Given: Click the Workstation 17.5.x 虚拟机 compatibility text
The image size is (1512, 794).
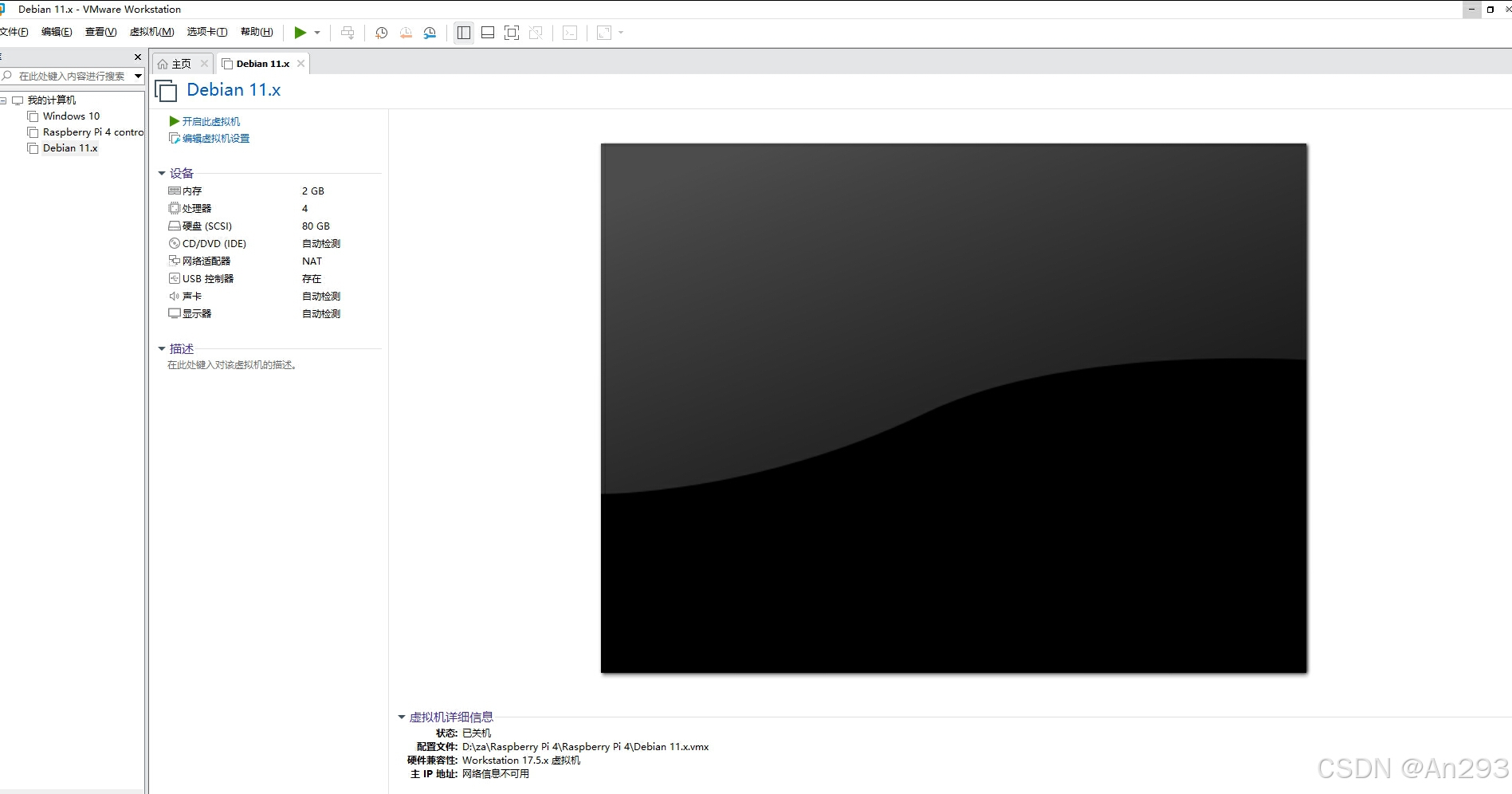Looking at the screenshot, I should [521, 761].
